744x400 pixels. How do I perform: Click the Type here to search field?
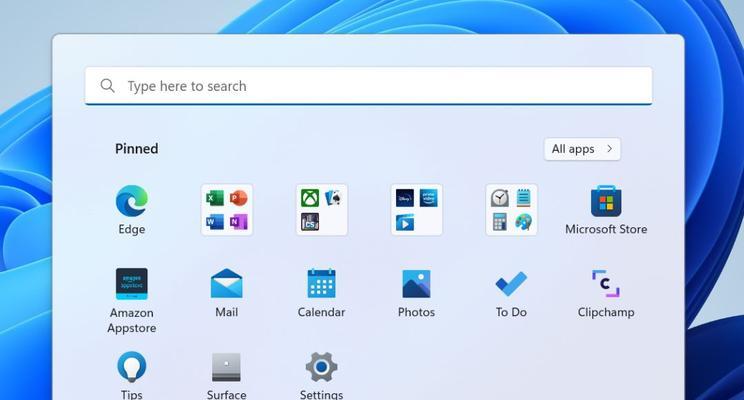[369, 86]
